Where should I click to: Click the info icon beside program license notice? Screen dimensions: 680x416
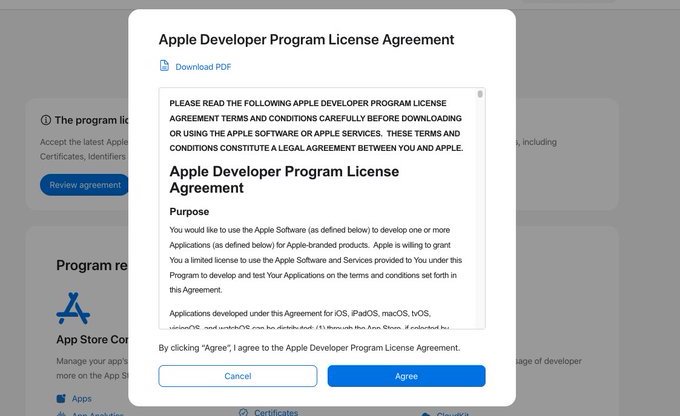(x=46, y=120)
